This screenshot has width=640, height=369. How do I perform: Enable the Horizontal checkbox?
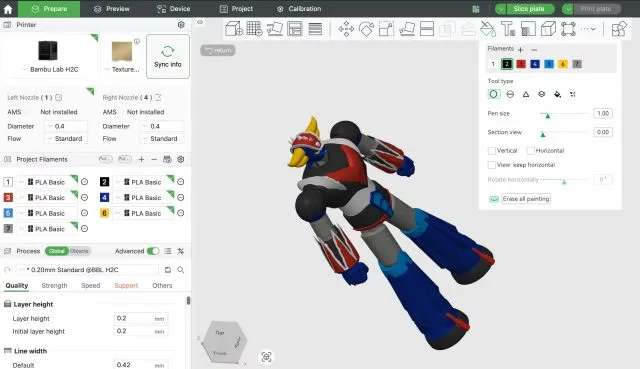click(x=531, y=151)
